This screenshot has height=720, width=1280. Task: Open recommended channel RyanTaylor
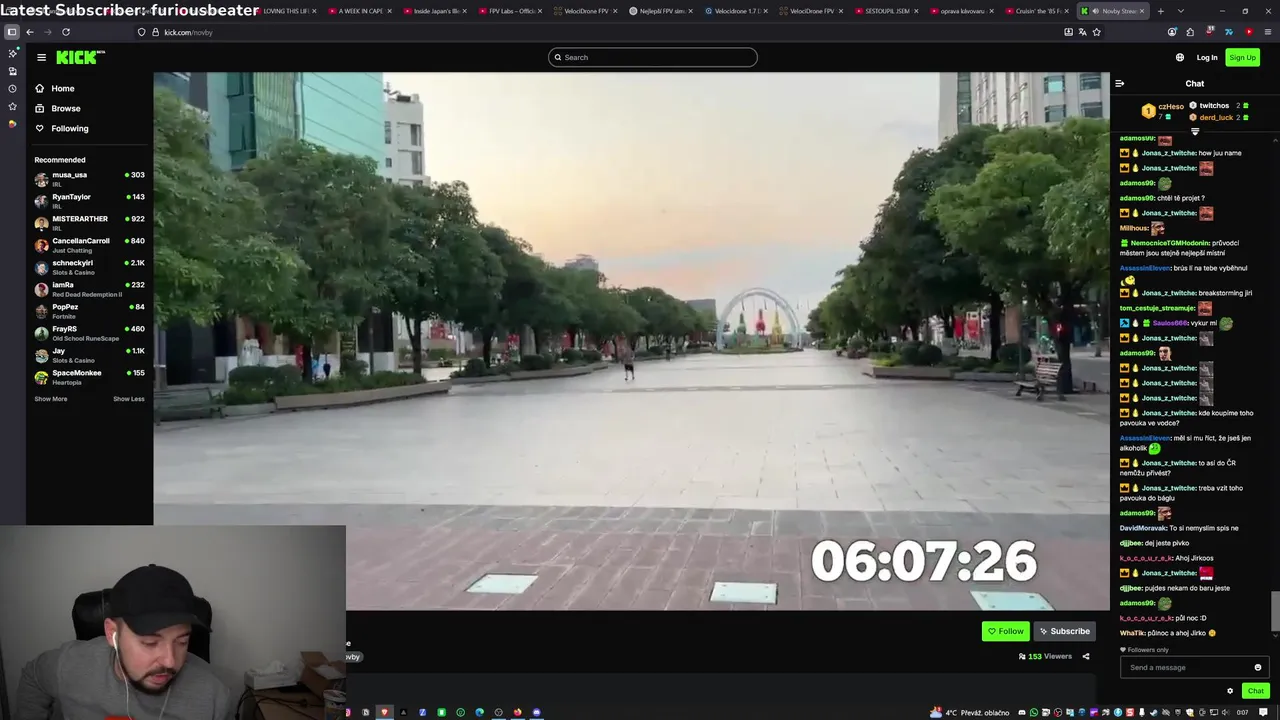tap(89, 200)
